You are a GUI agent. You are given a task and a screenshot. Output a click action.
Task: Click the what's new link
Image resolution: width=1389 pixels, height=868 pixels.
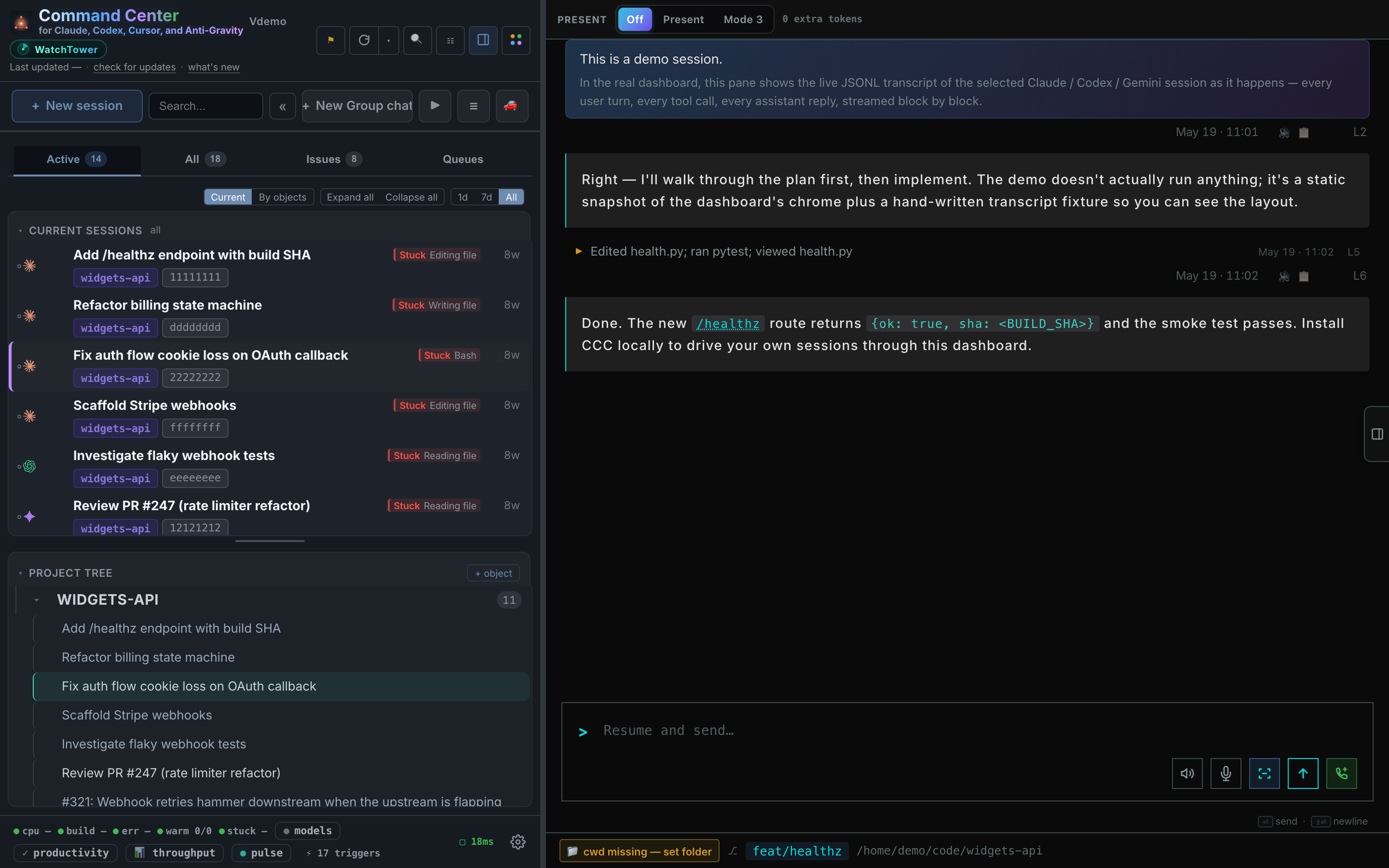(214, 67)
